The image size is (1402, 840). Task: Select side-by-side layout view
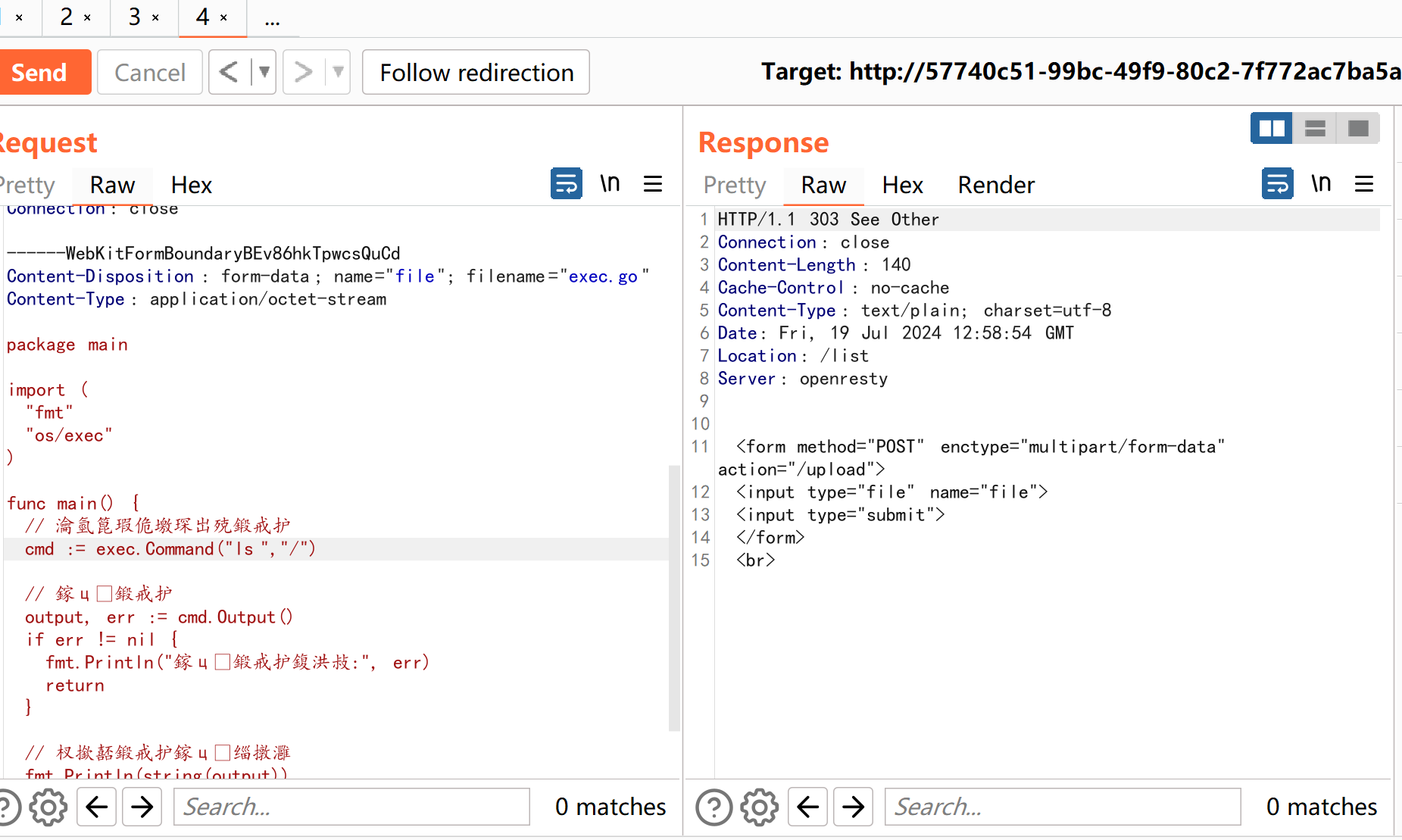(1272, 128)
